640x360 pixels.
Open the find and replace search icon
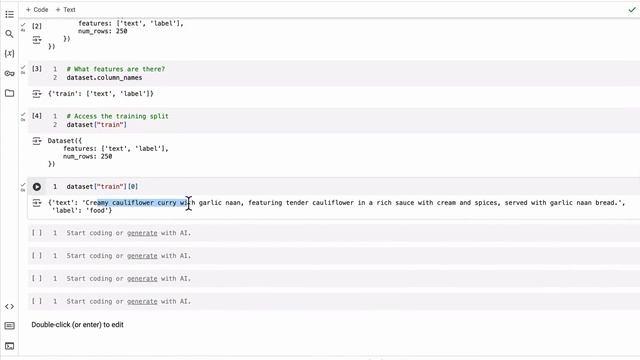pyautogui.click(x=9, y=34)
